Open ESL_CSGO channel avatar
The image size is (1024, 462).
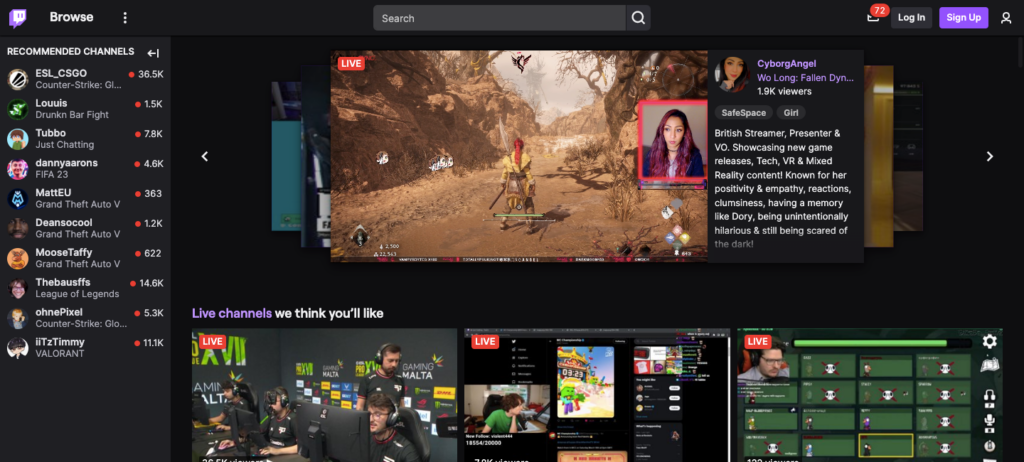[x=18, y=80]
